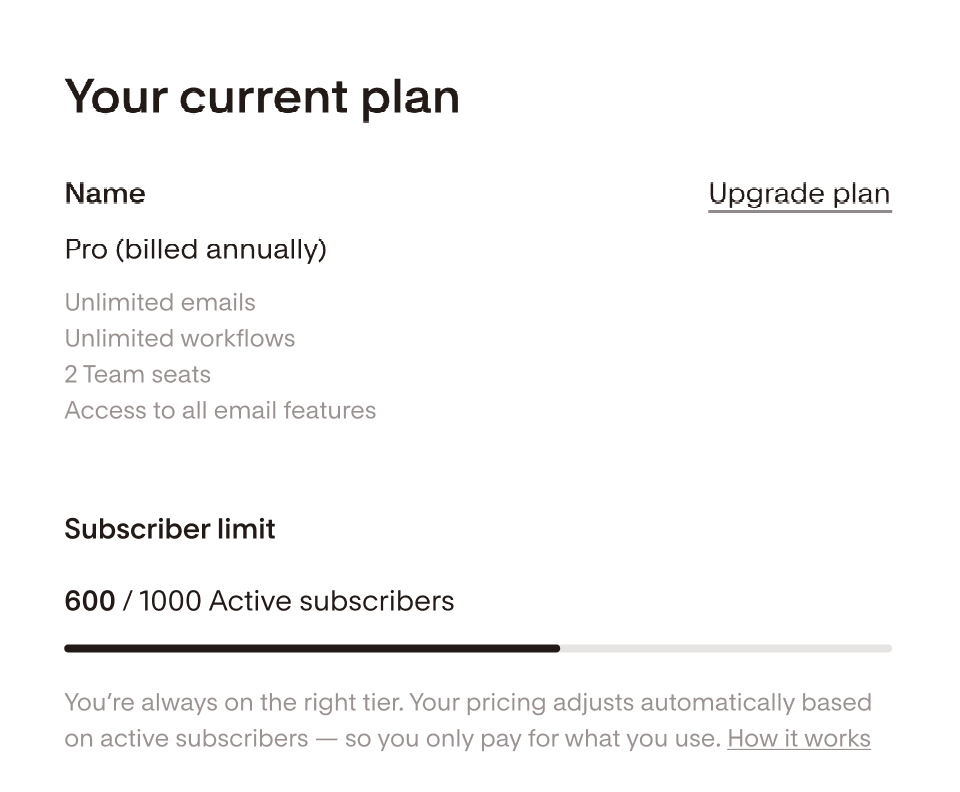Click the Unlimited emails feature line
This screenshot has width=960, height=792.
[160, 302]
